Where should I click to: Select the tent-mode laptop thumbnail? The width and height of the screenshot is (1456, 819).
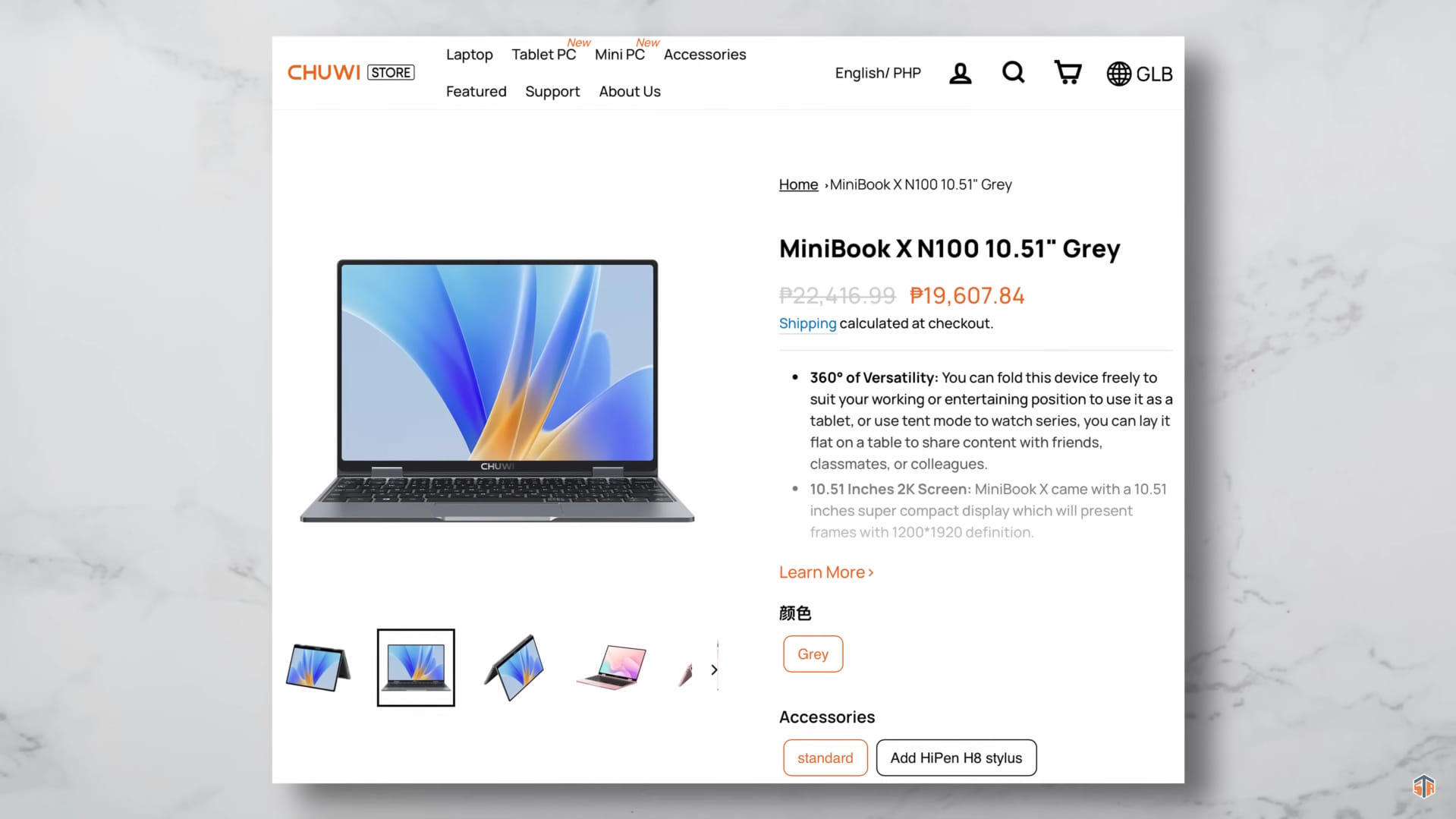[318, 668]
